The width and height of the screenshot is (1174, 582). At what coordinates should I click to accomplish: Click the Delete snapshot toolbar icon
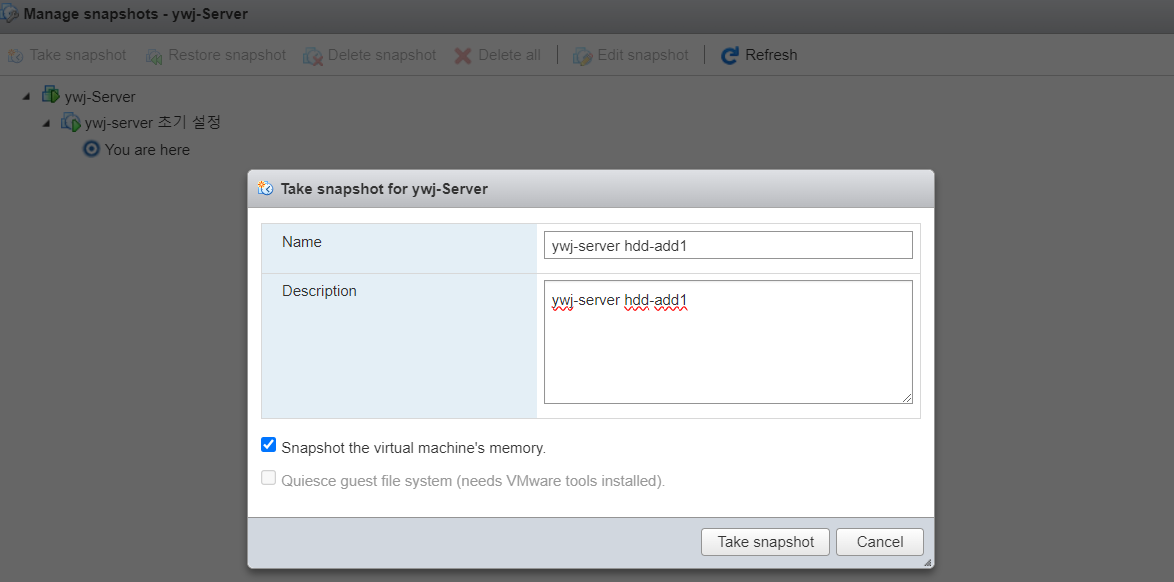pyautogui.click(x=313, y=55)
